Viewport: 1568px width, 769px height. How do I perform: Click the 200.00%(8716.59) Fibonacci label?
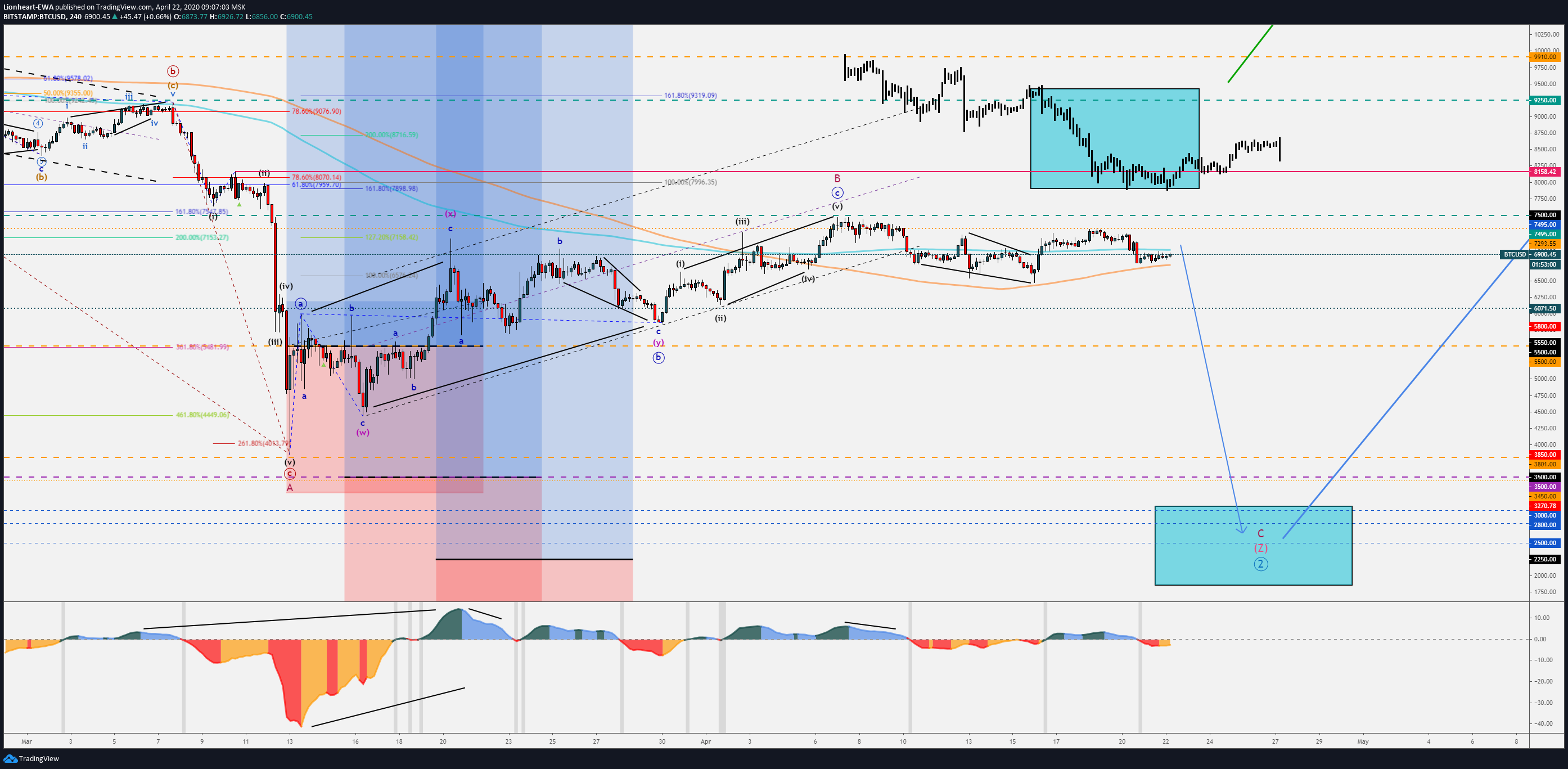tap(391, 135)
